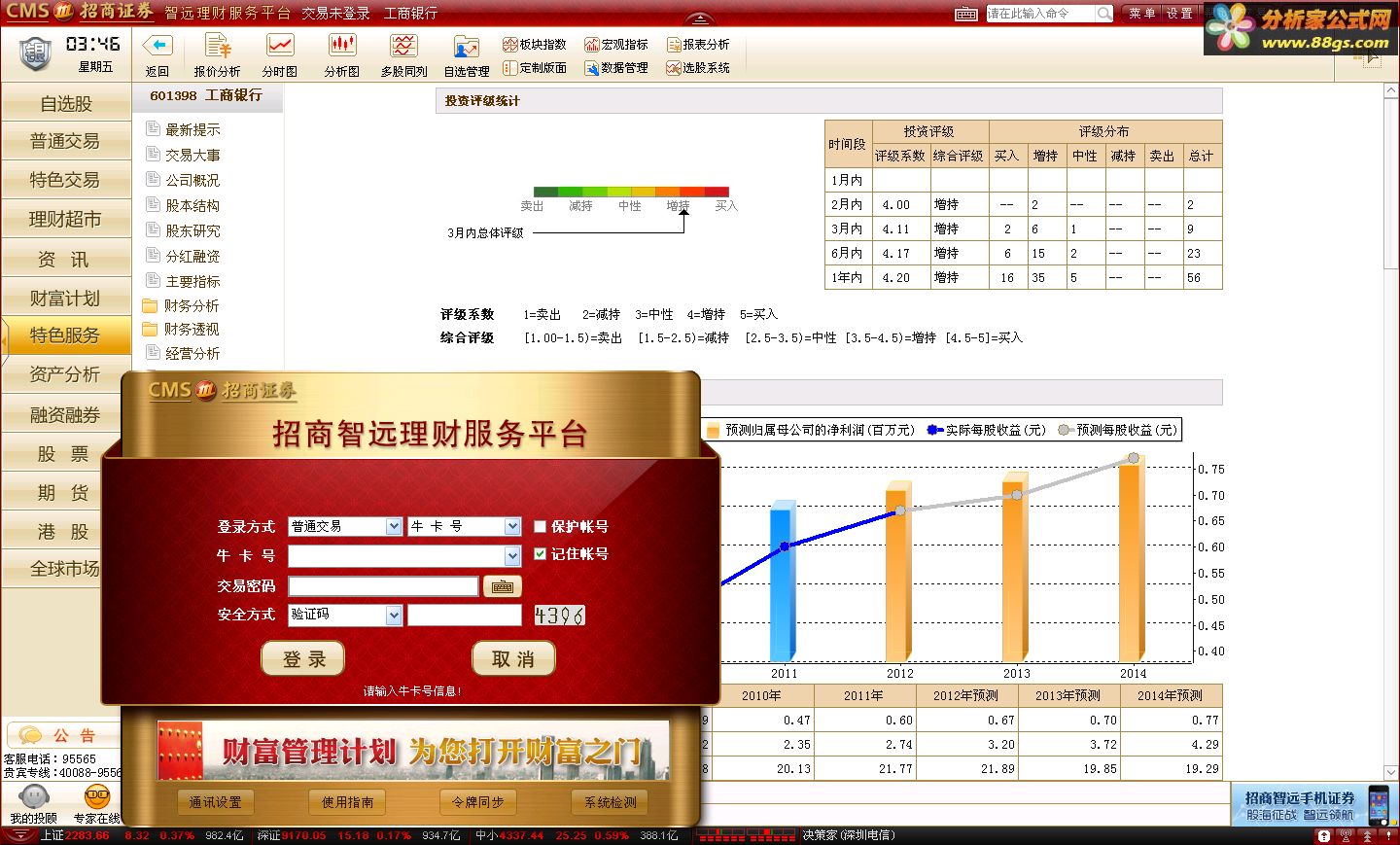1400x845 pixels.
Task: Toggle the 保护帐号 checkbox
Action: pos(541,526)
